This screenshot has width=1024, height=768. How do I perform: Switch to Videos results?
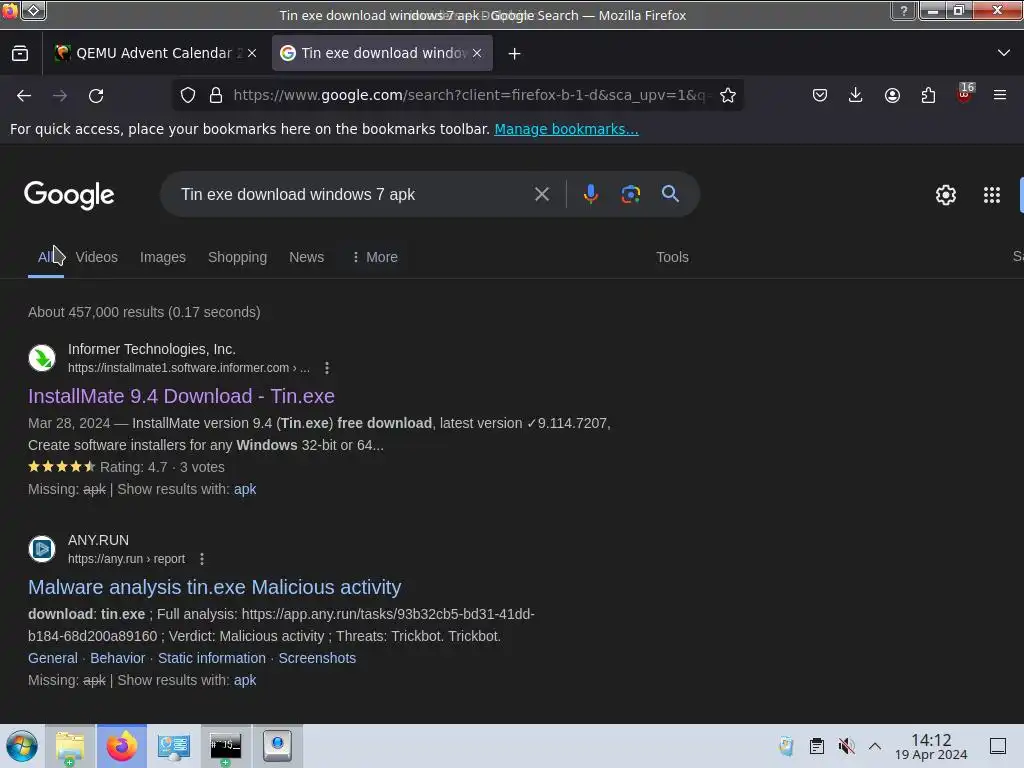tap(97, 257)
